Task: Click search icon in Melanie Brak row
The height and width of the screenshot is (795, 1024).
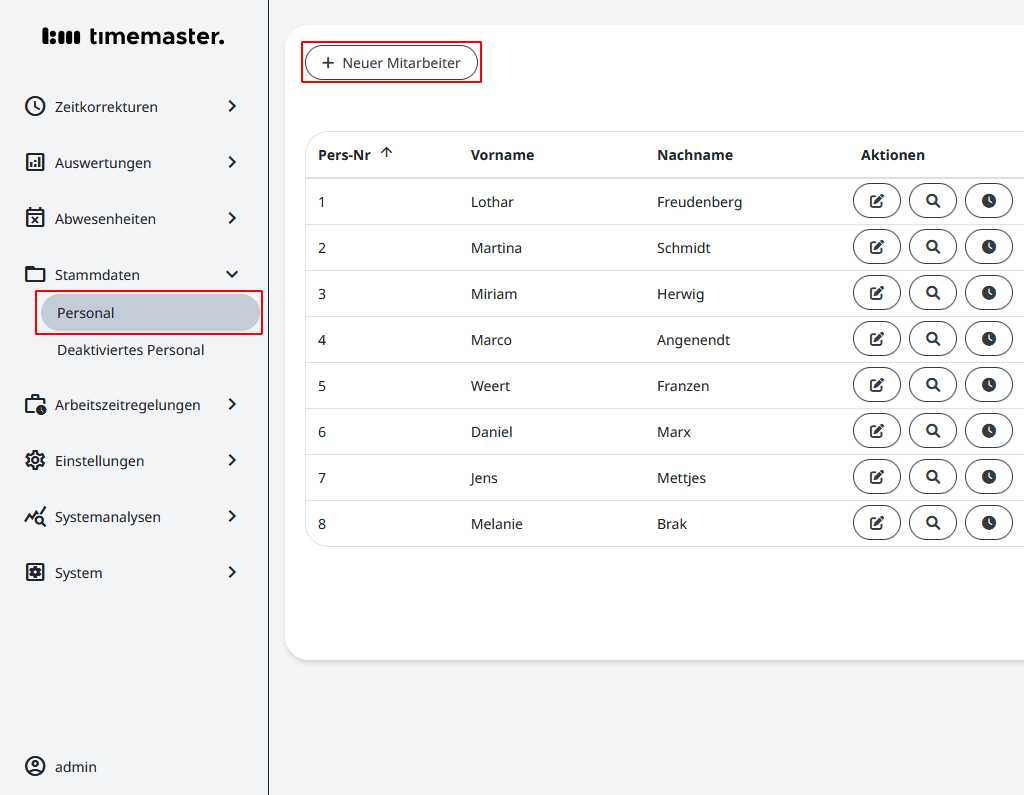Action: pos(932,523)
